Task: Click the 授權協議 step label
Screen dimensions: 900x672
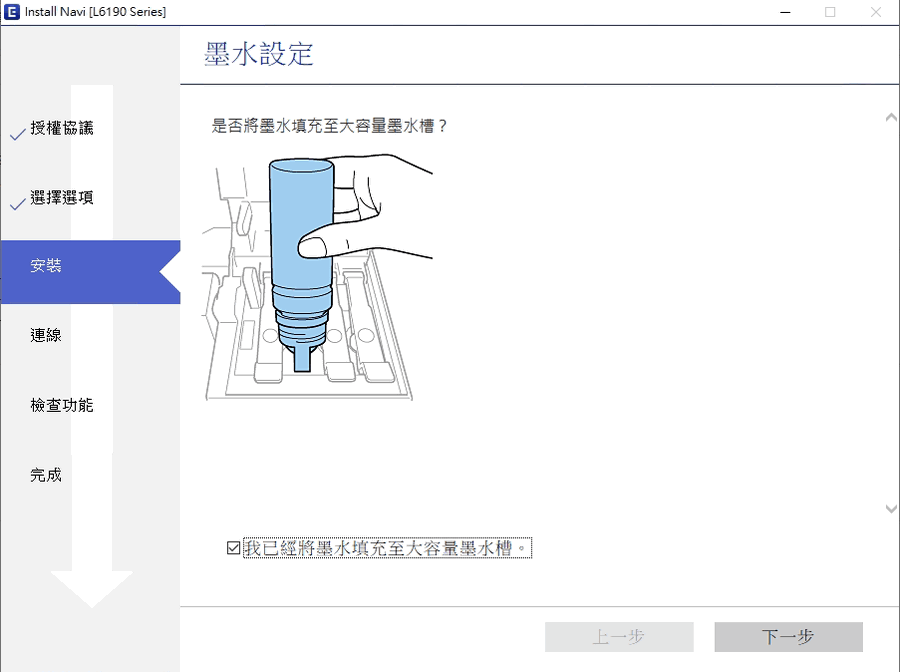Action: pos(62,128)
